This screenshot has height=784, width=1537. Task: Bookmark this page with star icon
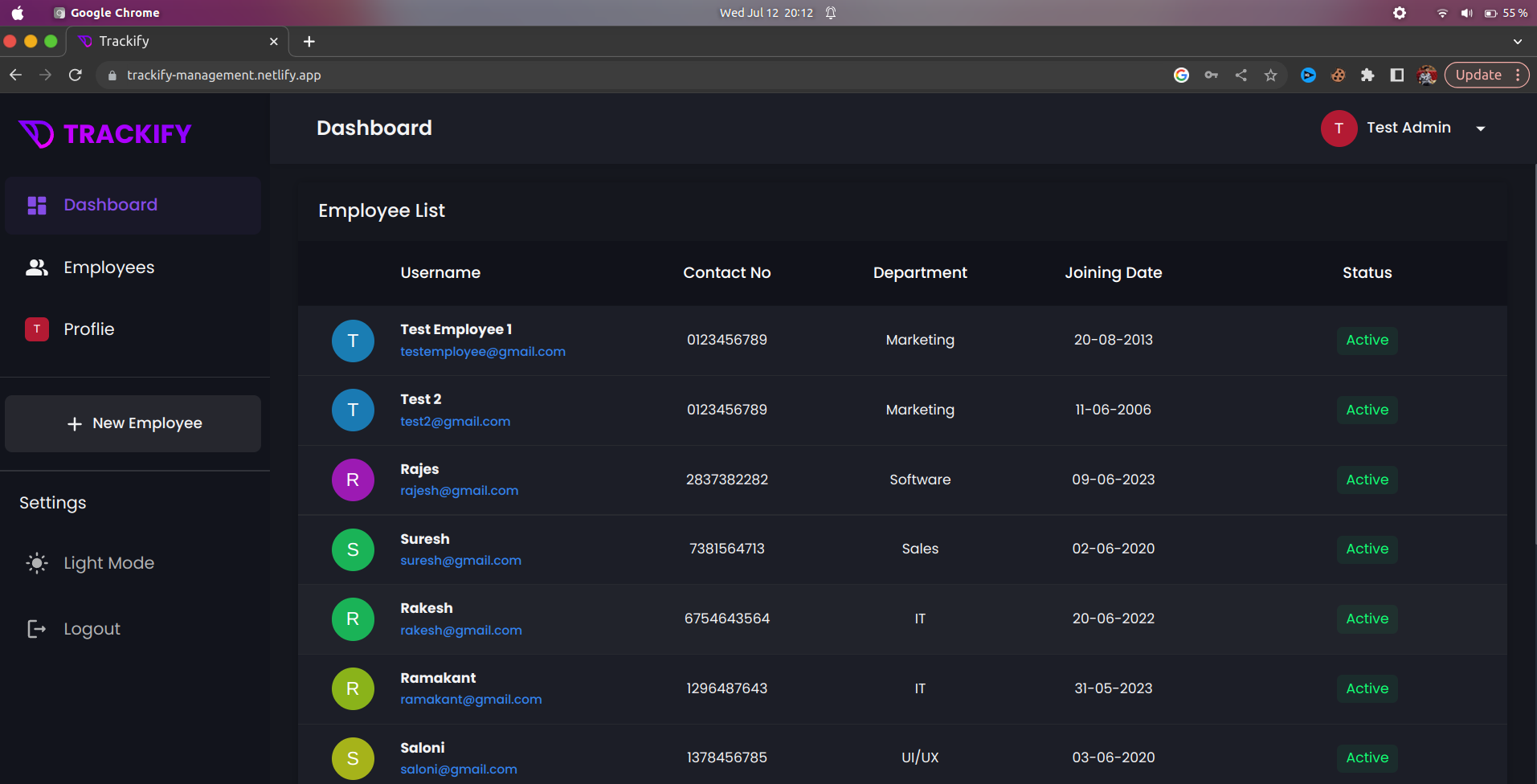pos(1270,75)
